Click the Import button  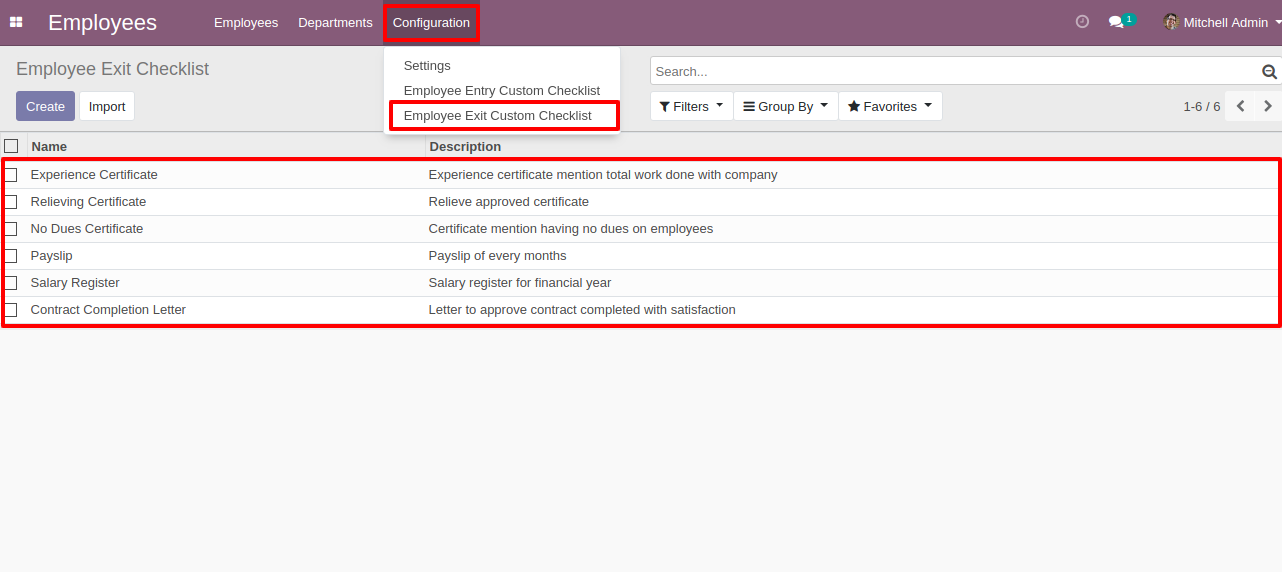(x=107, y=106)
